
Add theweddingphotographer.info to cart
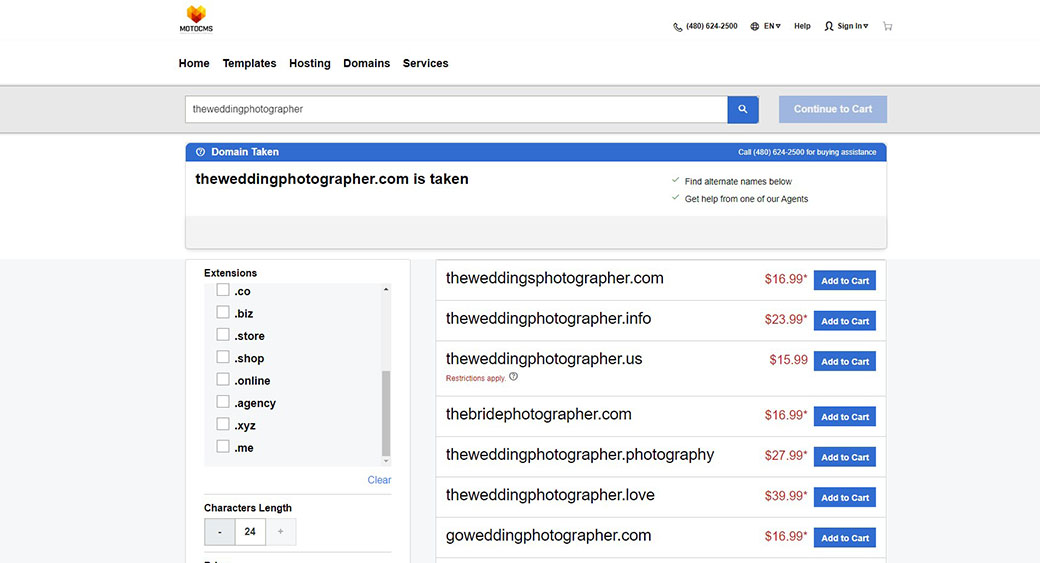[x=844, y=321]
